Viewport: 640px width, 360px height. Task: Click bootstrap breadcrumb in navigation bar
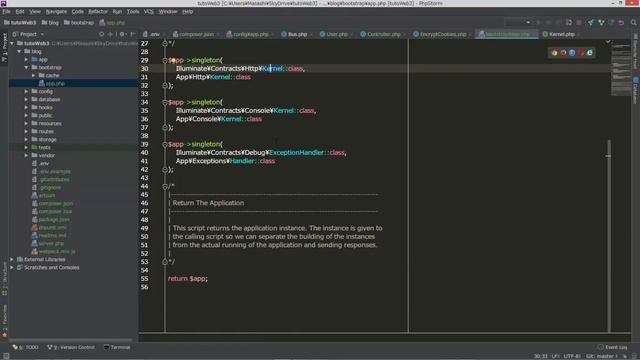pyautogui.click(x=79, y=23)
